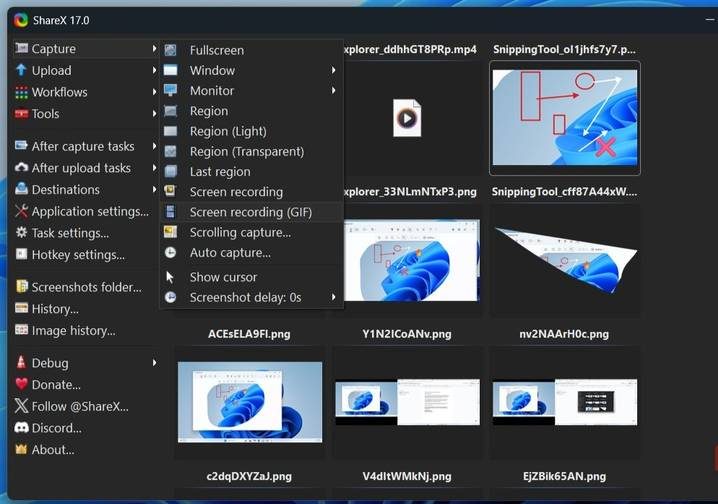Click the Image history icon

click(21, 330)
